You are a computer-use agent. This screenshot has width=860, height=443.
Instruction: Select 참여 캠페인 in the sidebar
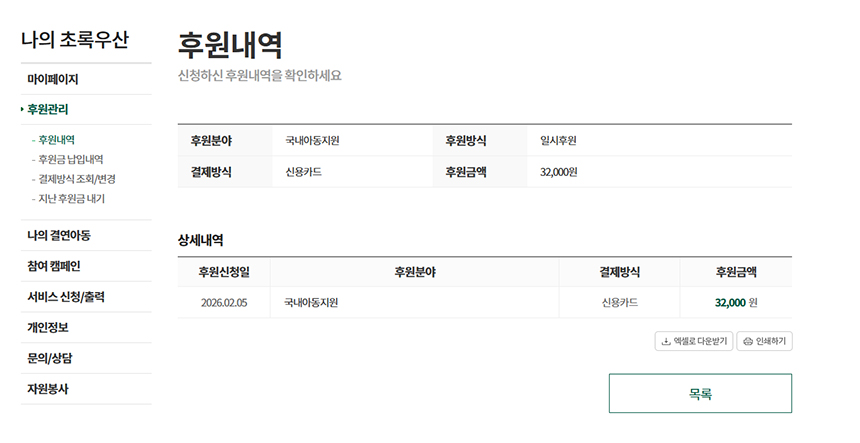[x=54, y=266]
